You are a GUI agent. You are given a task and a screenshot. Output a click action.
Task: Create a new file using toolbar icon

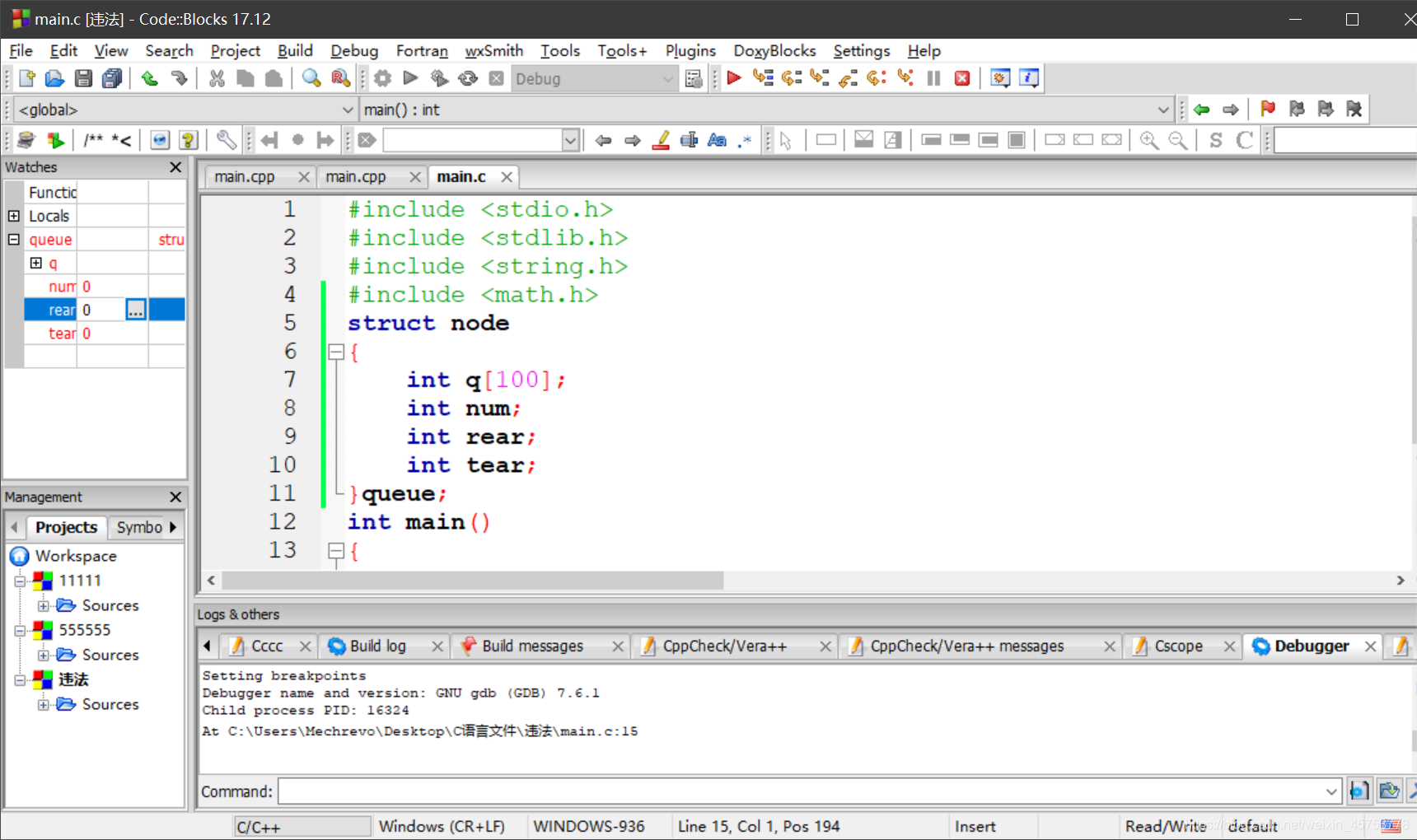pyautogui.click(x=26, y=78)
